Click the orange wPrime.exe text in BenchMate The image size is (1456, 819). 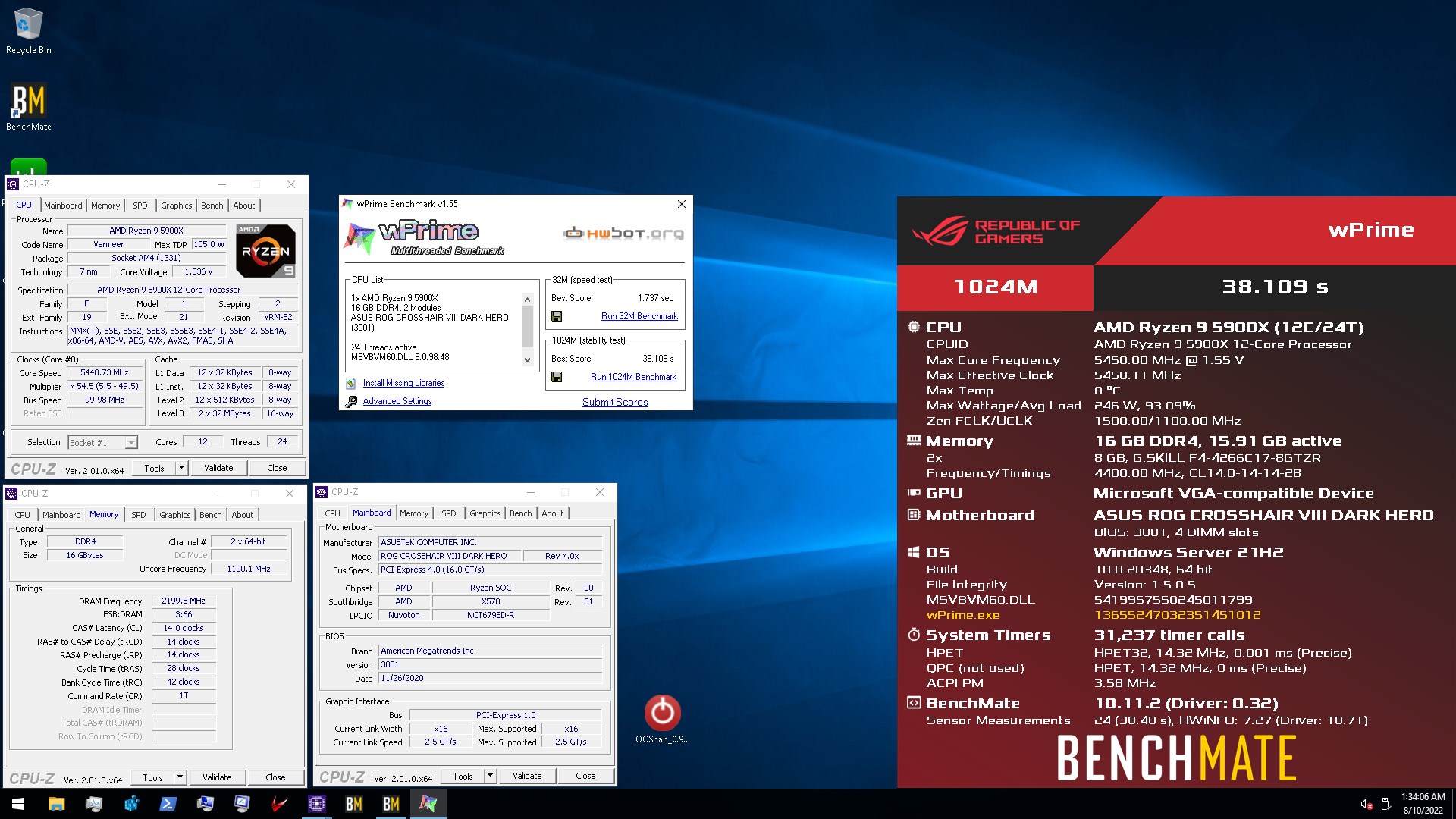point(963,615)
